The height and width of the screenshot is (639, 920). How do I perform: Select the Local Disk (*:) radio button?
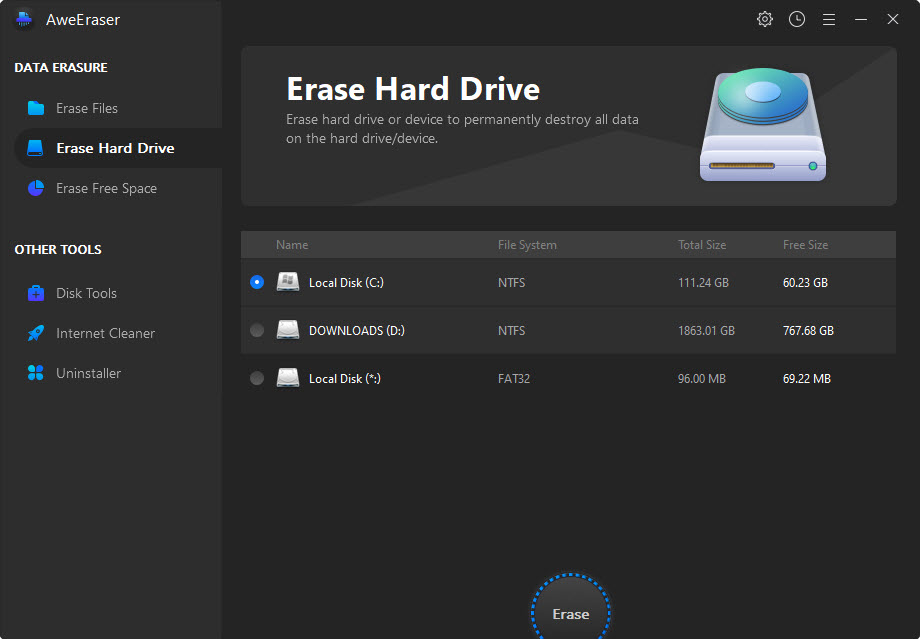tap(257, 378)
